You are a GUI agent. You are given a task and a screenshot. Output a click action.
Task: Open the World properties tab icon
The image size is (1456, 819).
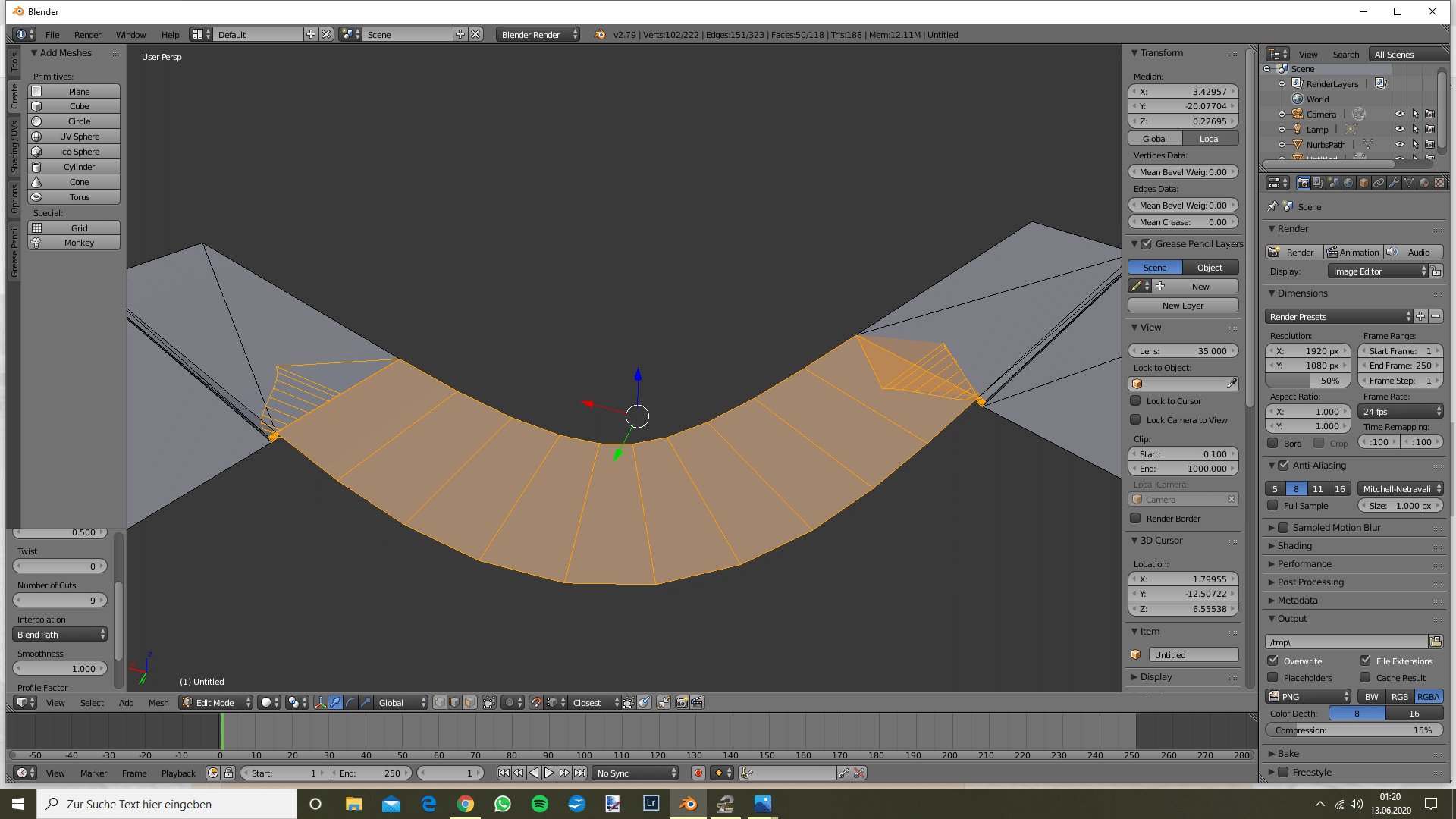1348,183
